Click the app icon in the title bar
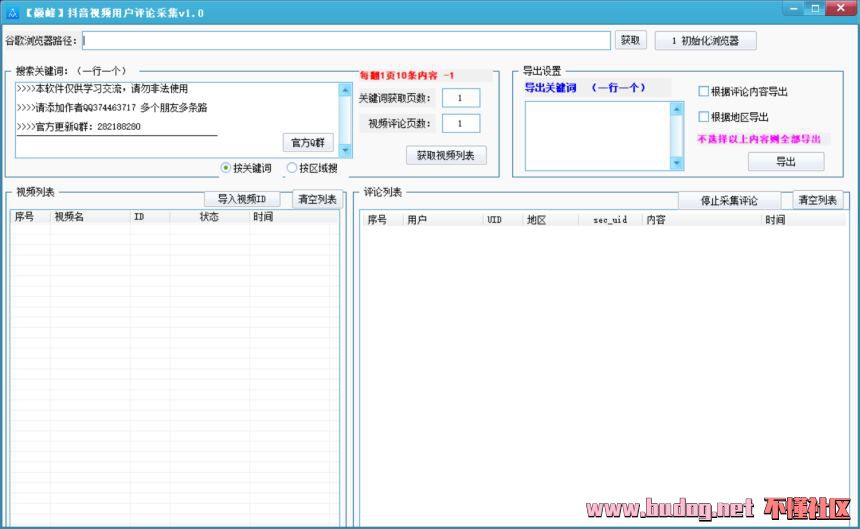This screenshot has height=529, width=860. point(13,13)
